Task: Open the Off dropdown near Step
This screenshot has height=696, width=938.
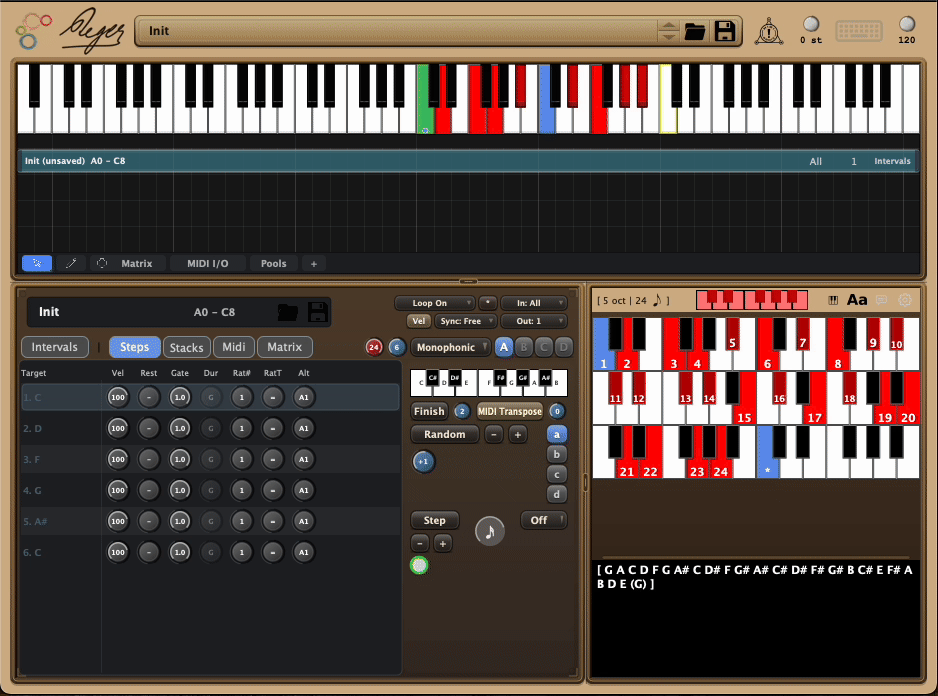Action: tap(543, 520)
